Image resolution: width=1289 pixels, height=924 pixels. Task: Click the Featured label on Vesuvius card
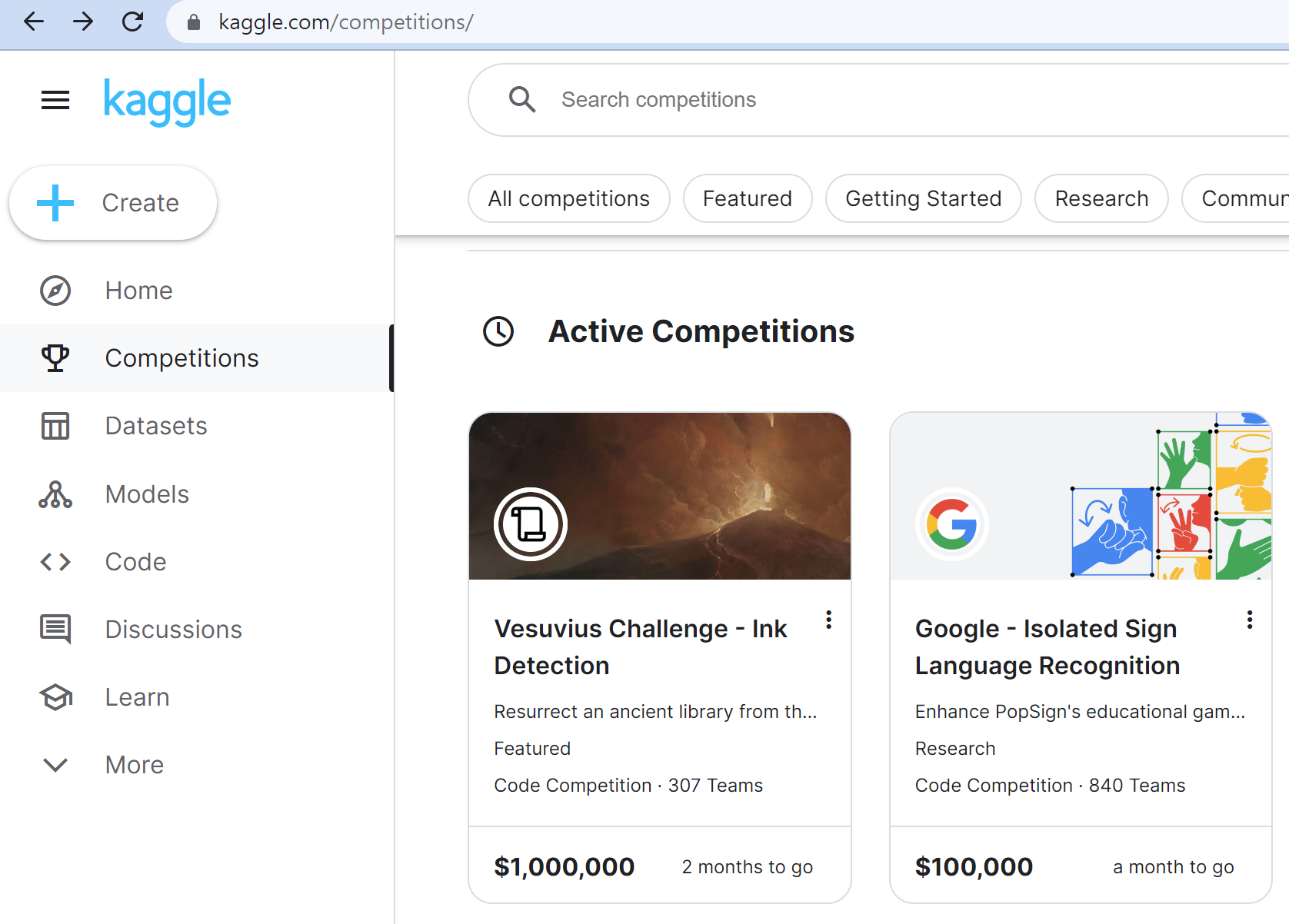coord(532,749)
